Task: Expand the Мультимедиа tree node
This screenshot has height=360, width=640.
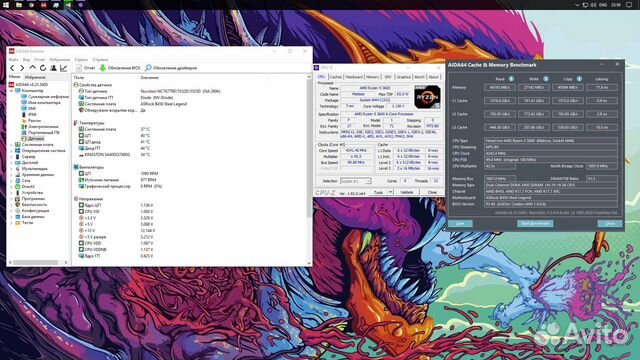Action: (x=11, y=169)
